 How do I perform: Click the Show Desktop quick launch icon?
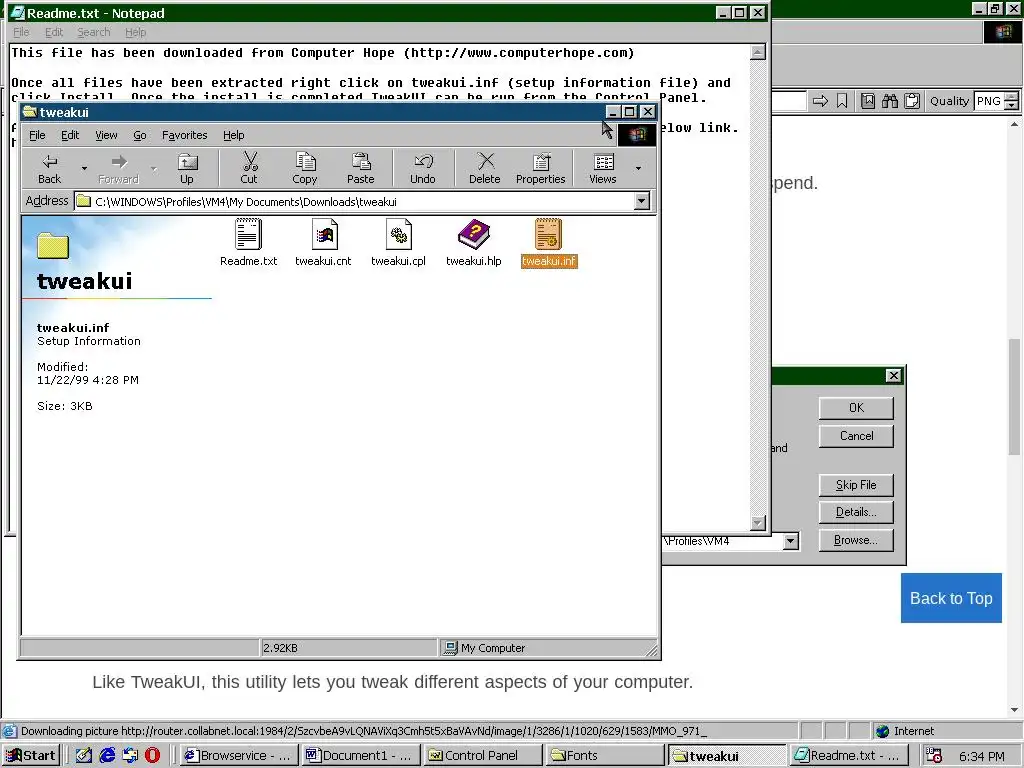pos(84,756)
